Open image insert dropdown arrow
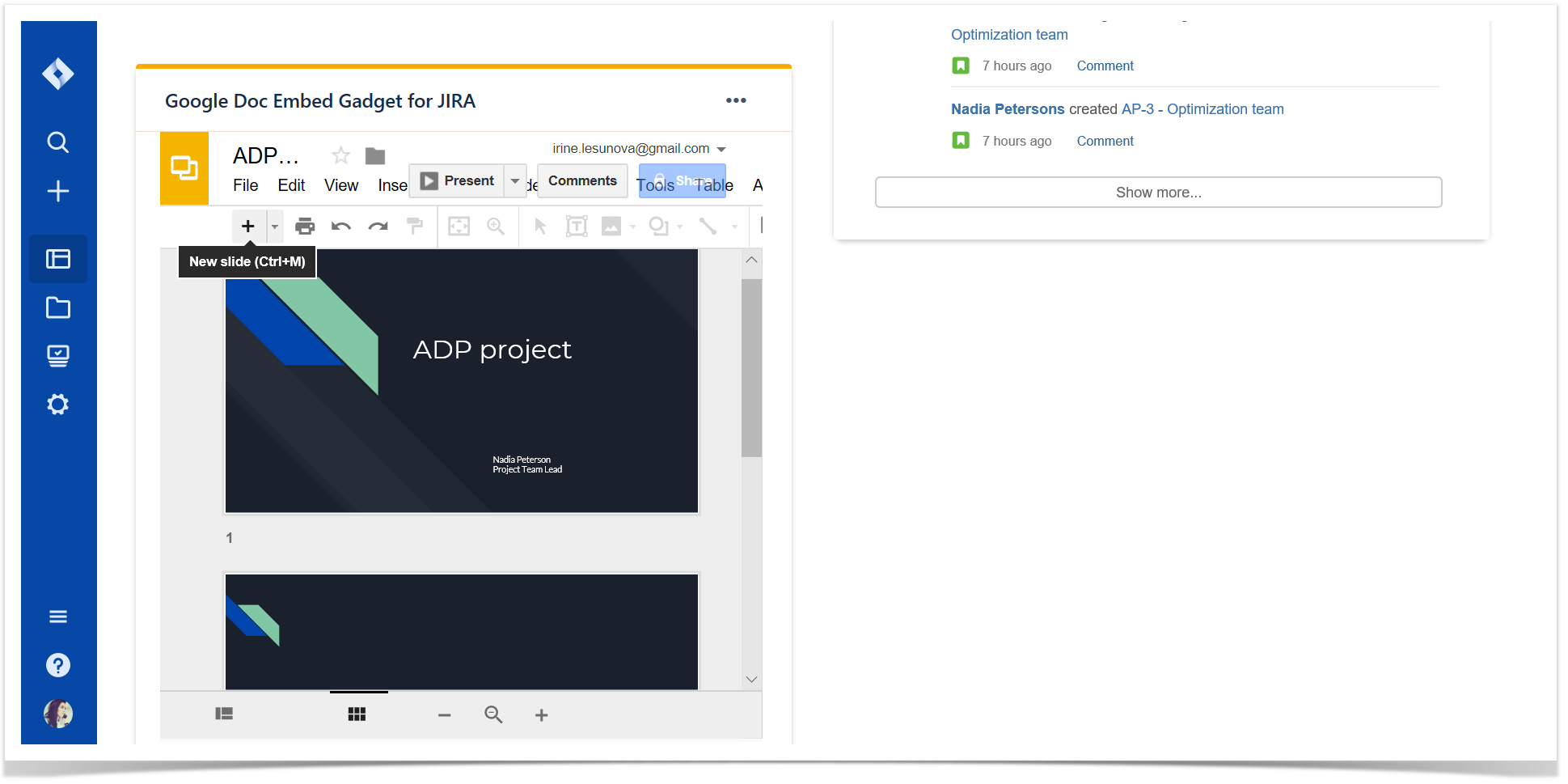 pos(633,227)
